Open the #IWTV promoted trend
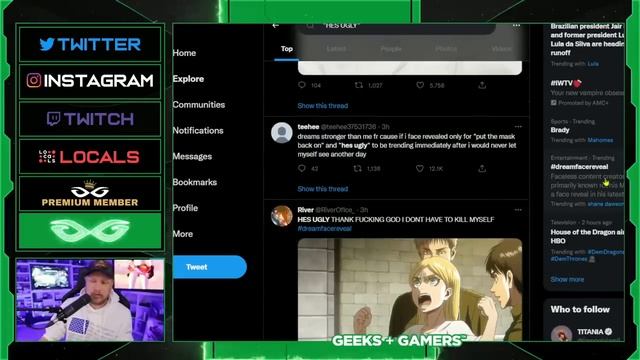Screen dimensions: 640x360 click(x=566, y=83)
